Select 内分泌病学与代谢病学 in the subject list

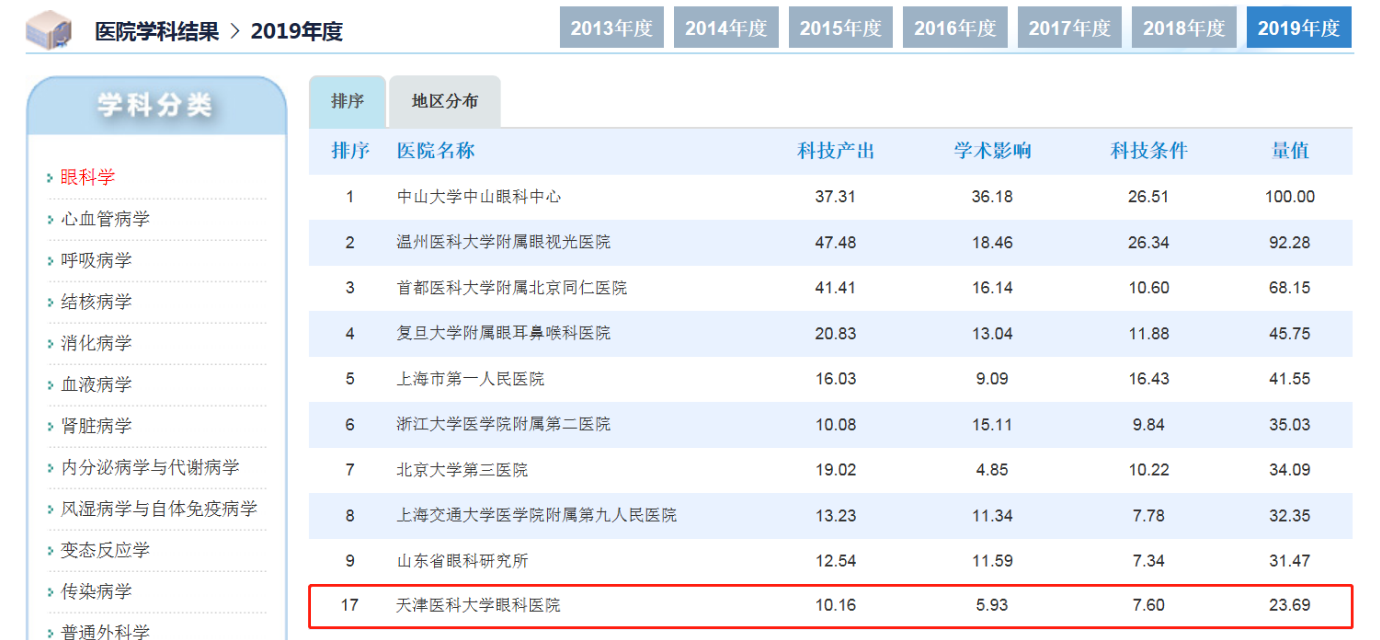150,467
